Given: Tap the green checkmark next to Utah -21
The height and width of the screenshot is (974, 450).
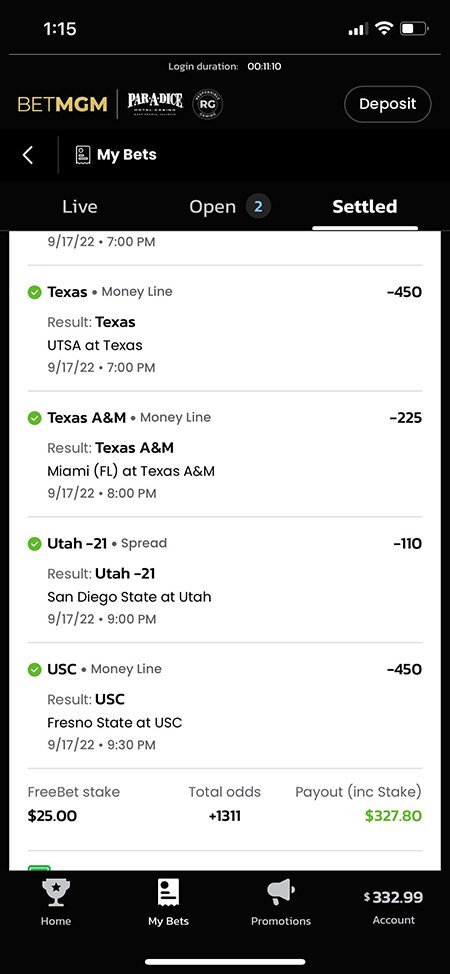Looking at the screenshot, I should click(x=35, y=544).
